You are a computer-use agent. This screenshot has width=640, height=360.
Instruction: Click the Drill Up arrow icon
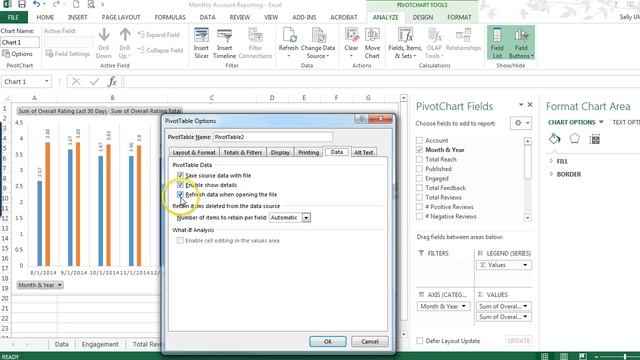pyautogui.click(x=125, y=35)
